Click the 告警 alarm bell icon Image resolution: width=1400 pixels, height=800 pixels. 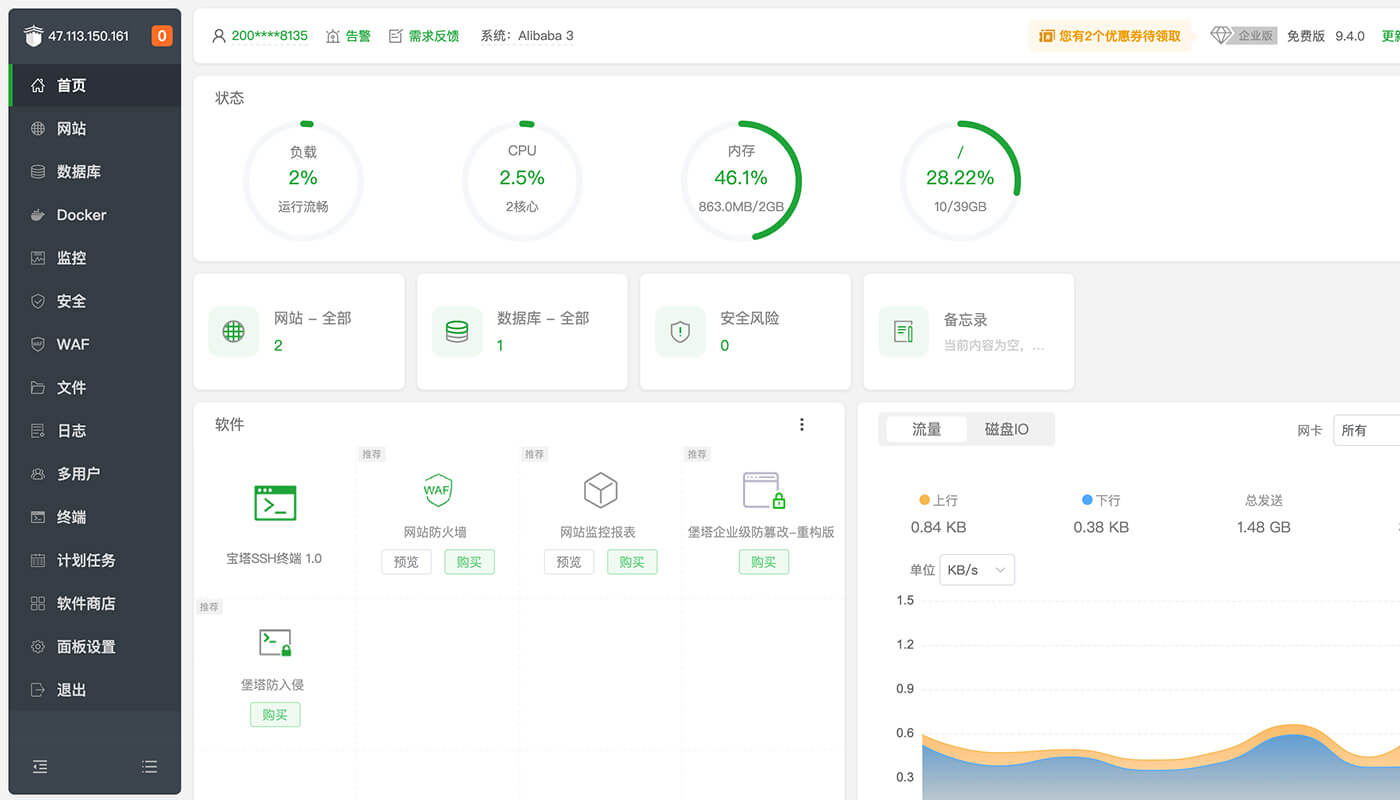pos(333,36)
